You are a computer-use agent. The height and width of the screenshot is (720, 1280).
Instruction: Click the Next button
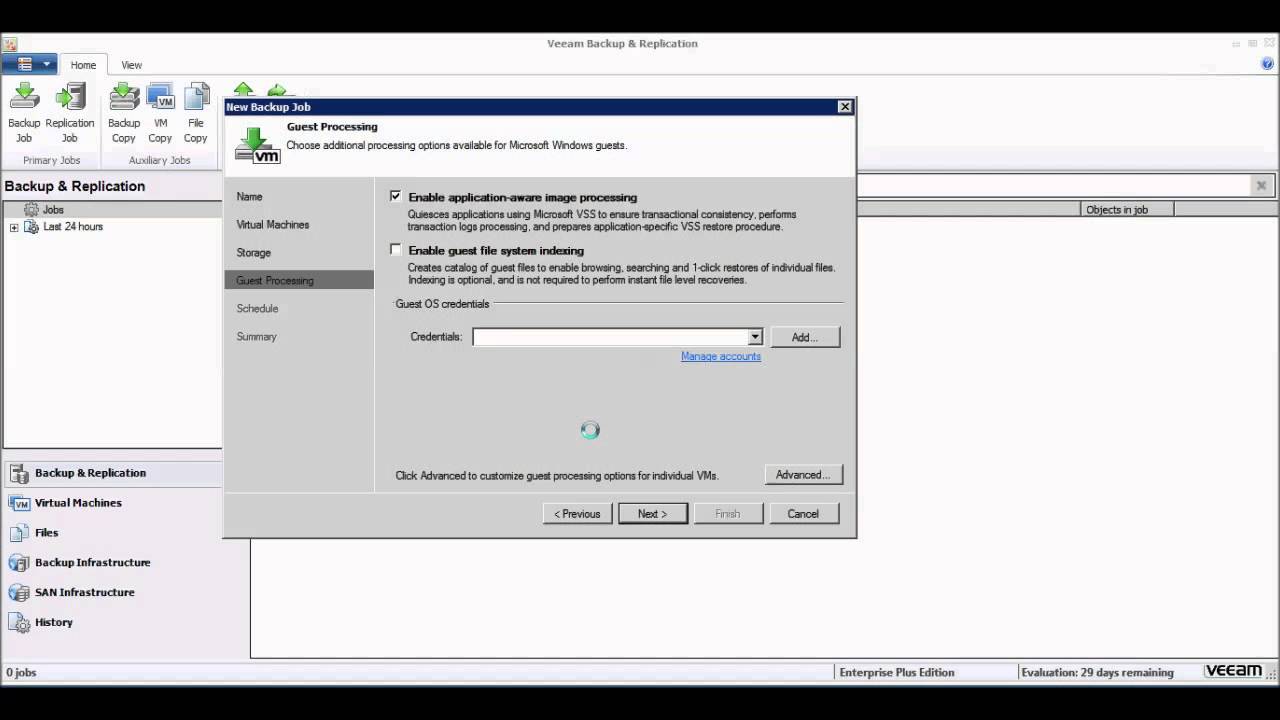coord(653,514)
